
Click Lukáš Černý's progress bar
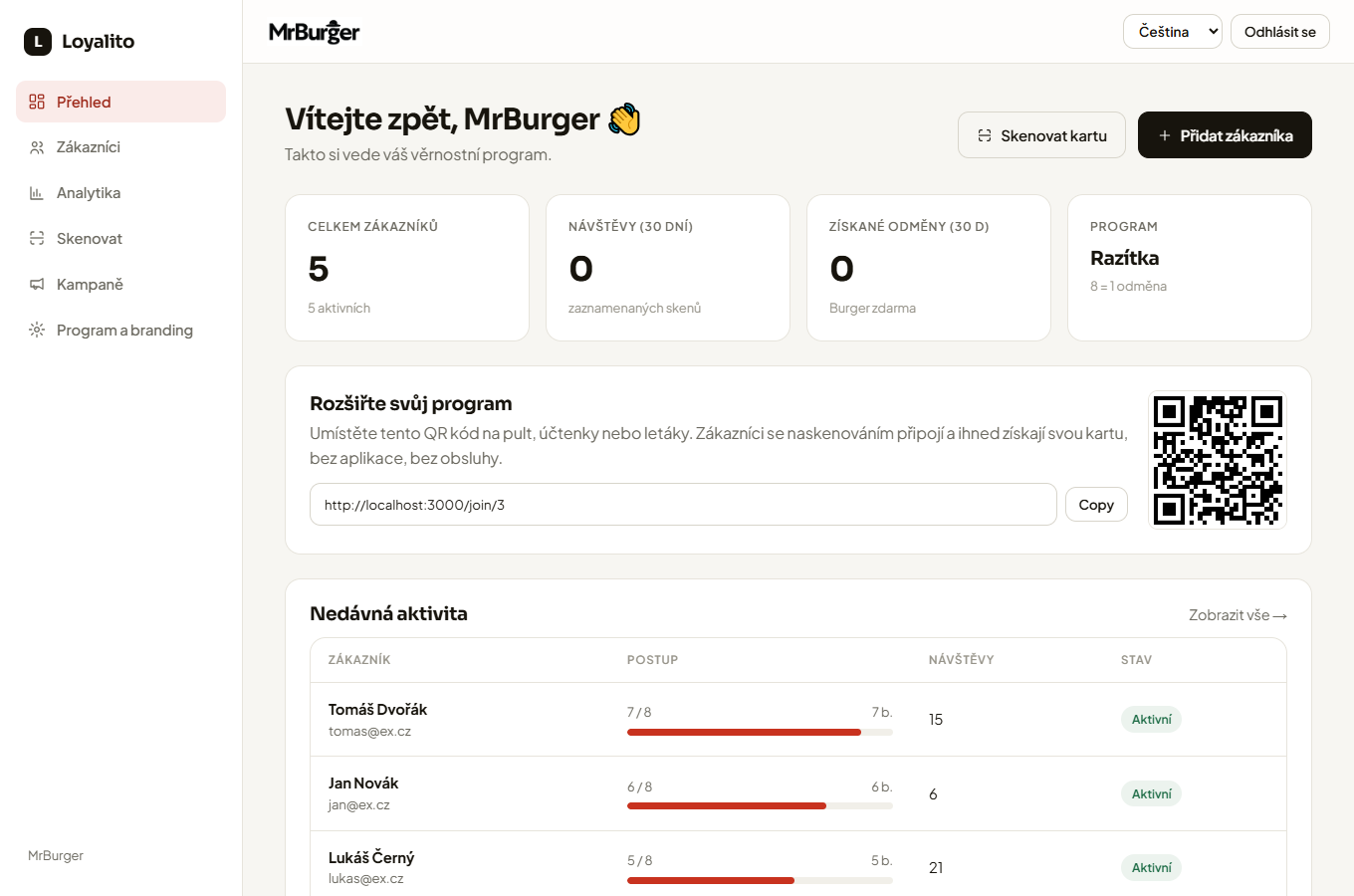point(760,880)
